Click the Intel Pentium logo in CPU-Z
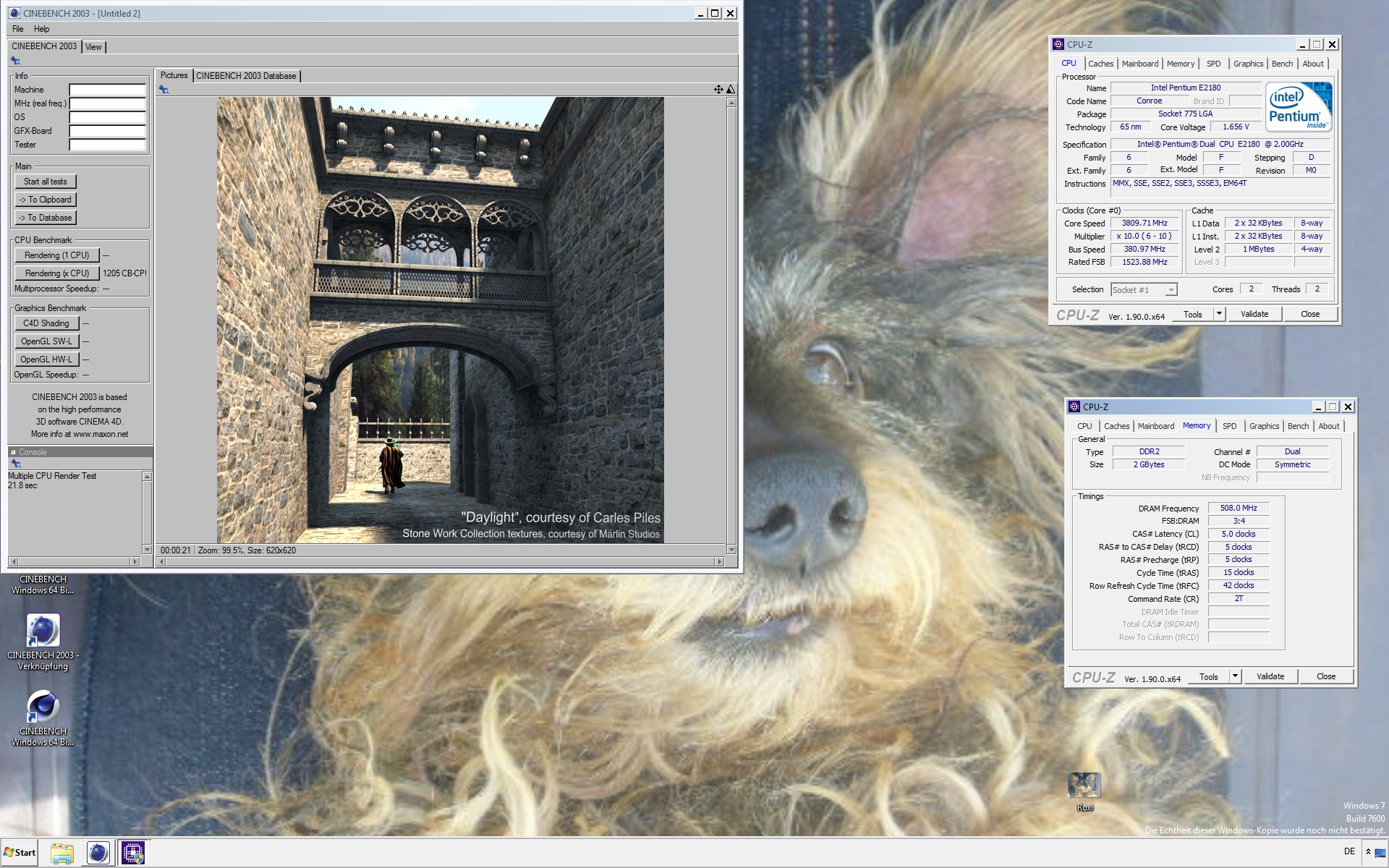Viewport: 1389px width, 868px height. (1299, 106)
